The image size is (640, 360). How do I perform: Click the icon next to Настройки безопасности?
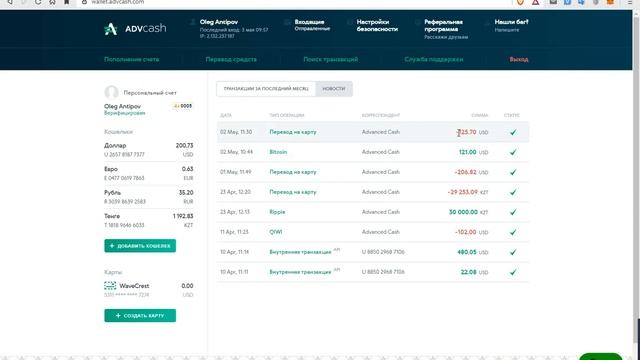pos(349,22)
